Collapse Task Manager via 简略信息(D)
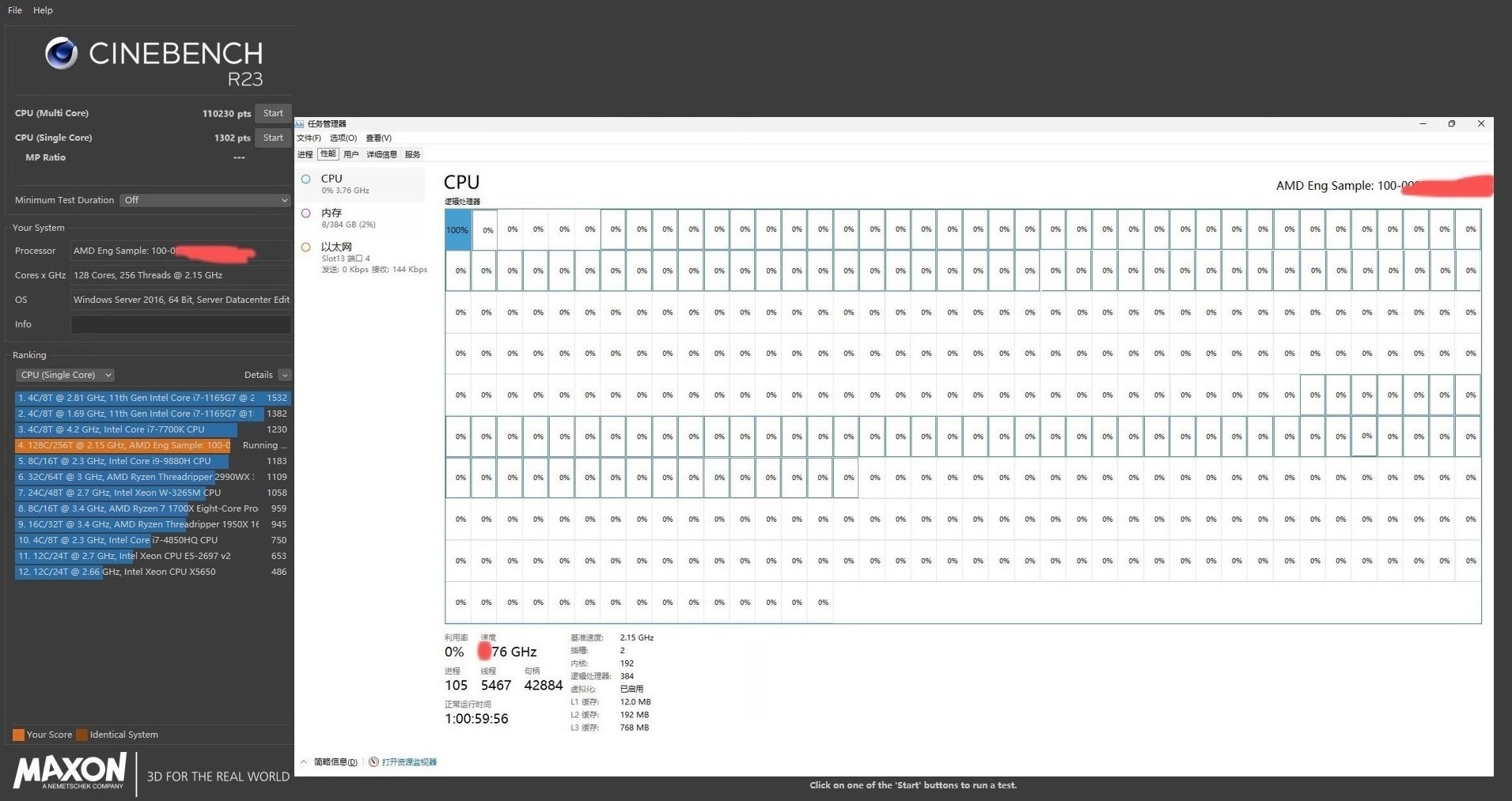 (x=329, y=762)
